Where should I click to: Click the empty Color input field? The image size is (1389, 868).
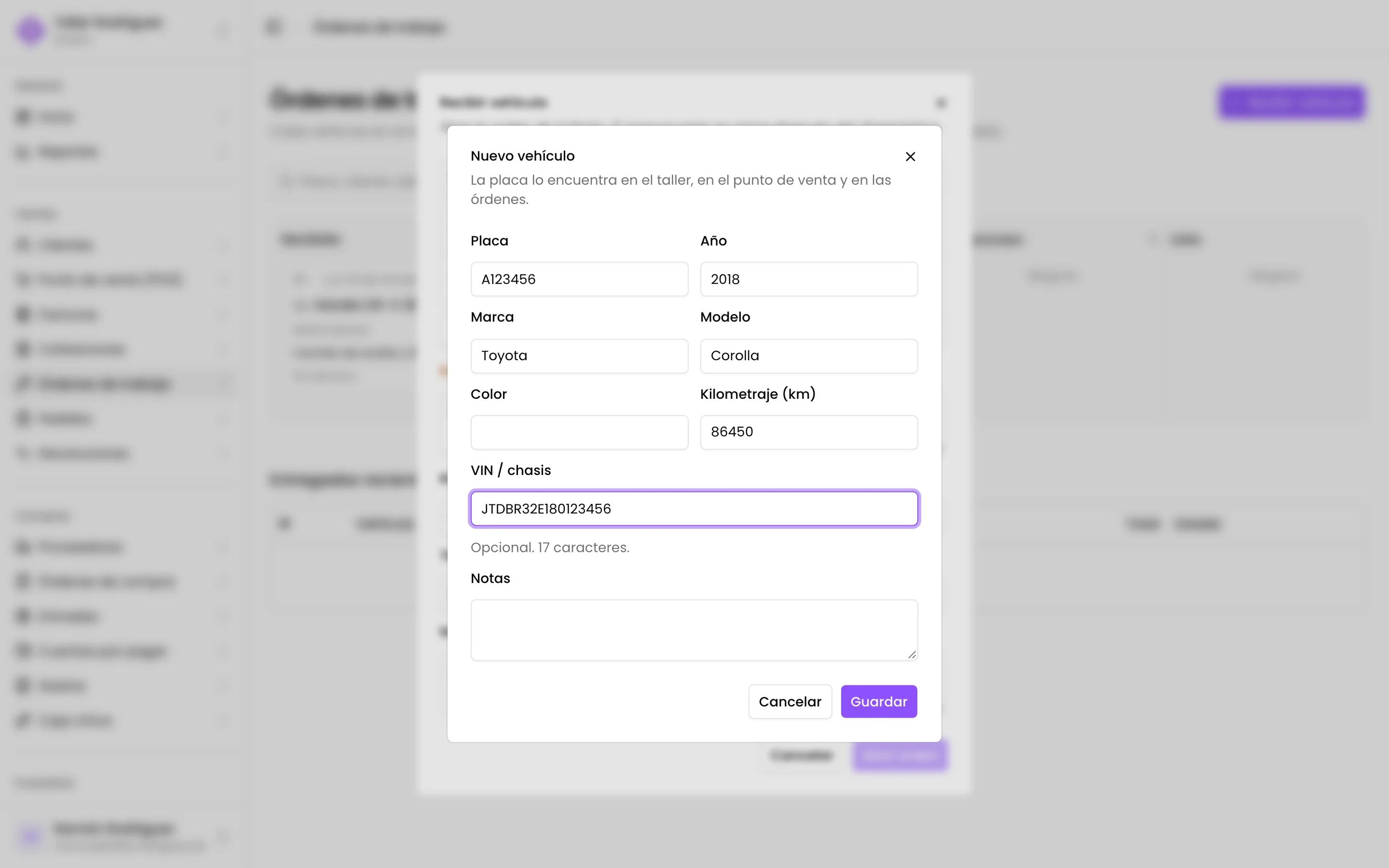(x=579, y=432)
